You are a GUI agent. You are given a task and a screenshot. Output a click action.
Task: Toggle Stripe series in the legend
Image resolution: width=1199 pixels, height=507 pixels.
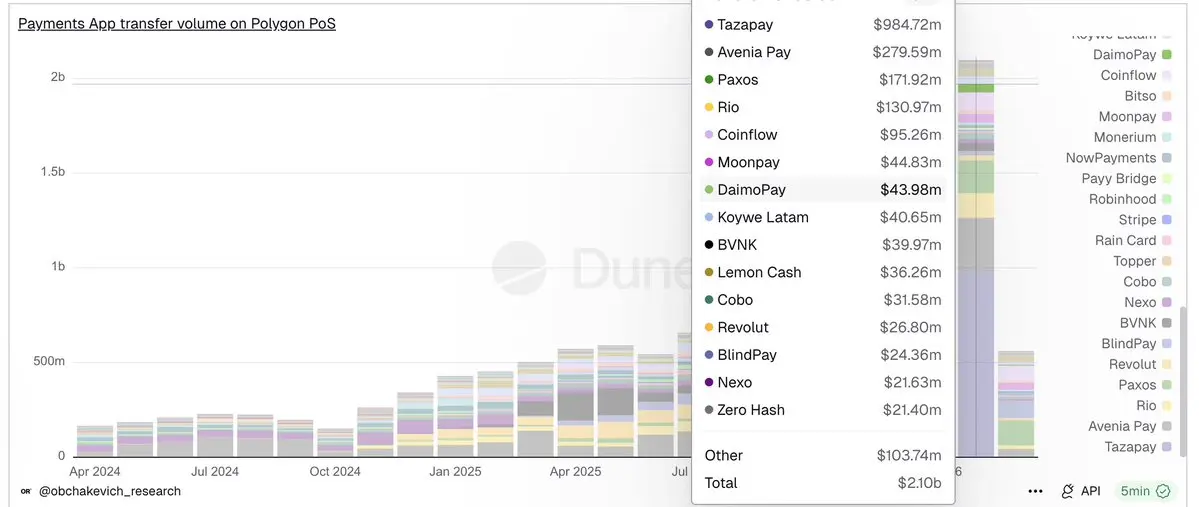(1145, 220)
